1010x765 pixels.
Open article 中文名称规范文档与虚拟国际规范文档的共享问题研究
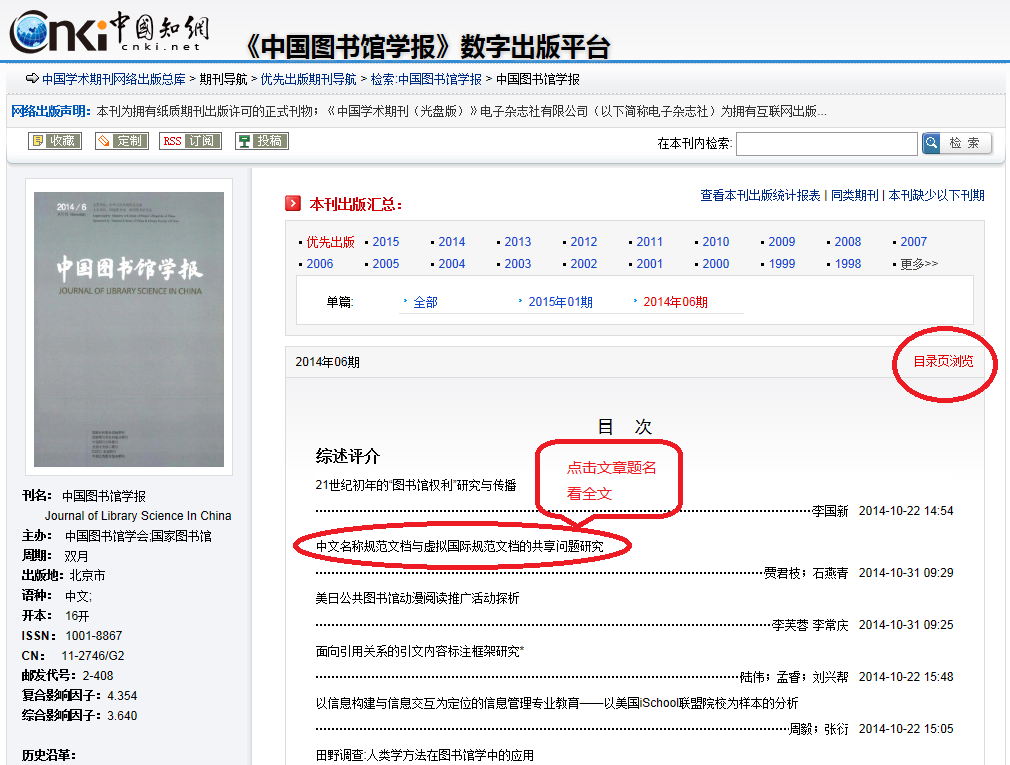click(x=461, y=546)
